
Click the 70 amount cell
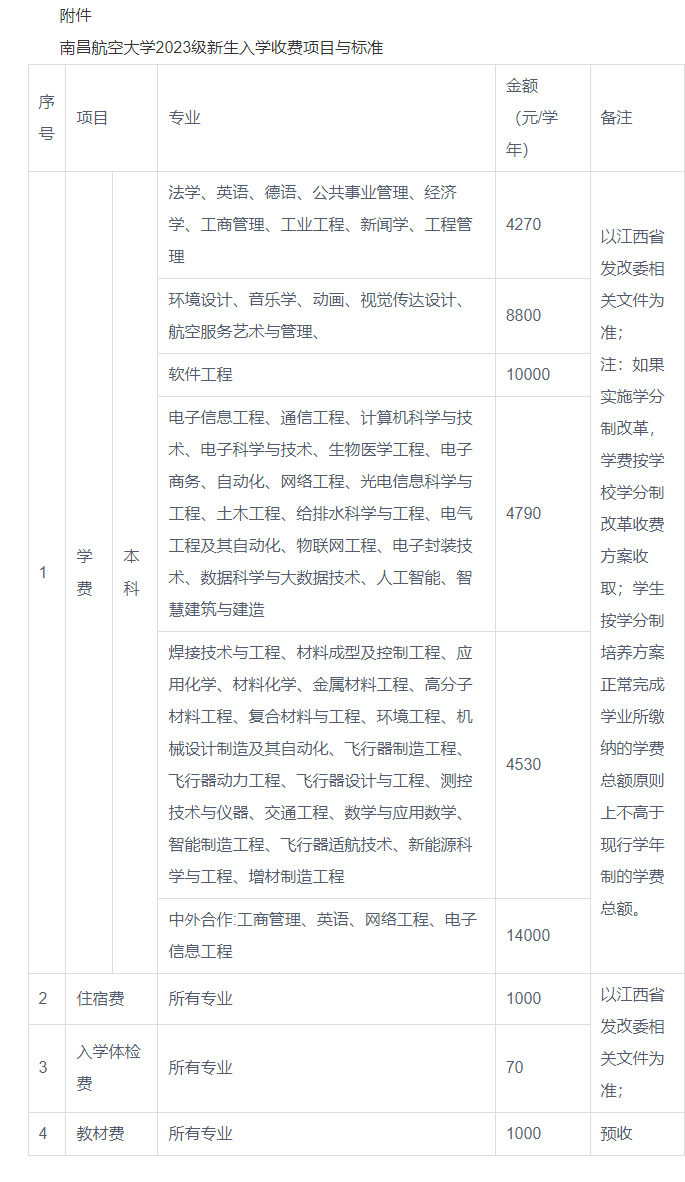pos(543,1068)
